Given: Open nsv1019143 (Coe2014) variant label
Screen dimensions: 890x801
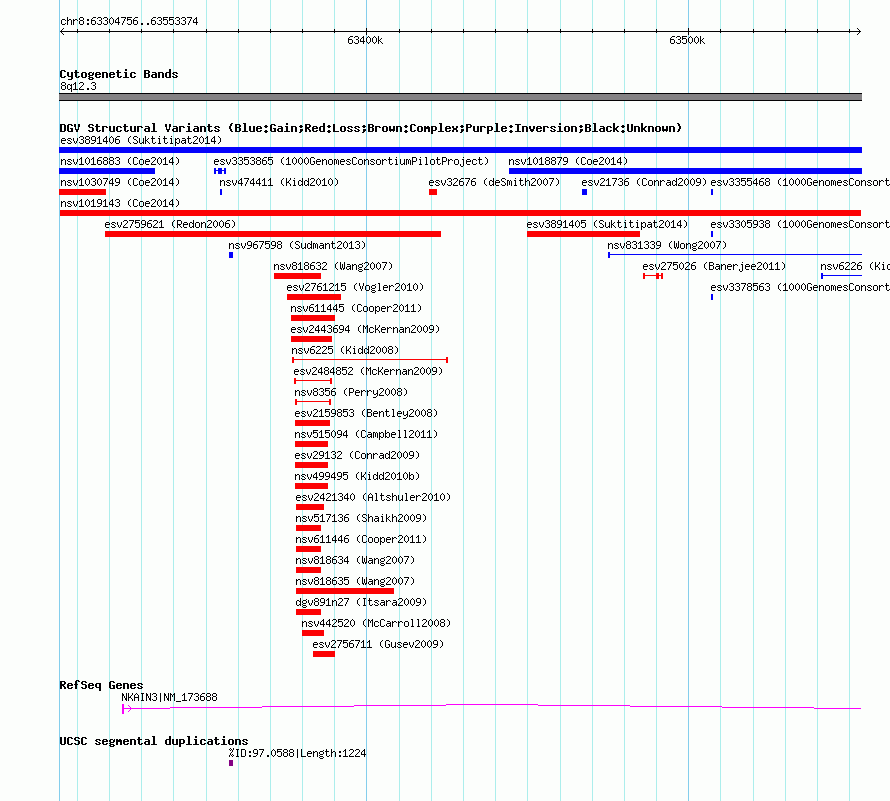Looking at the screenshot, I should pos(120,203).
